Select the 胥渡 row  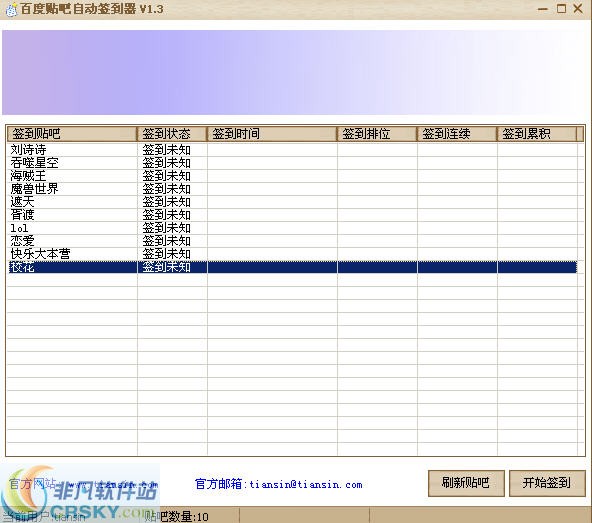coord(292,215)
